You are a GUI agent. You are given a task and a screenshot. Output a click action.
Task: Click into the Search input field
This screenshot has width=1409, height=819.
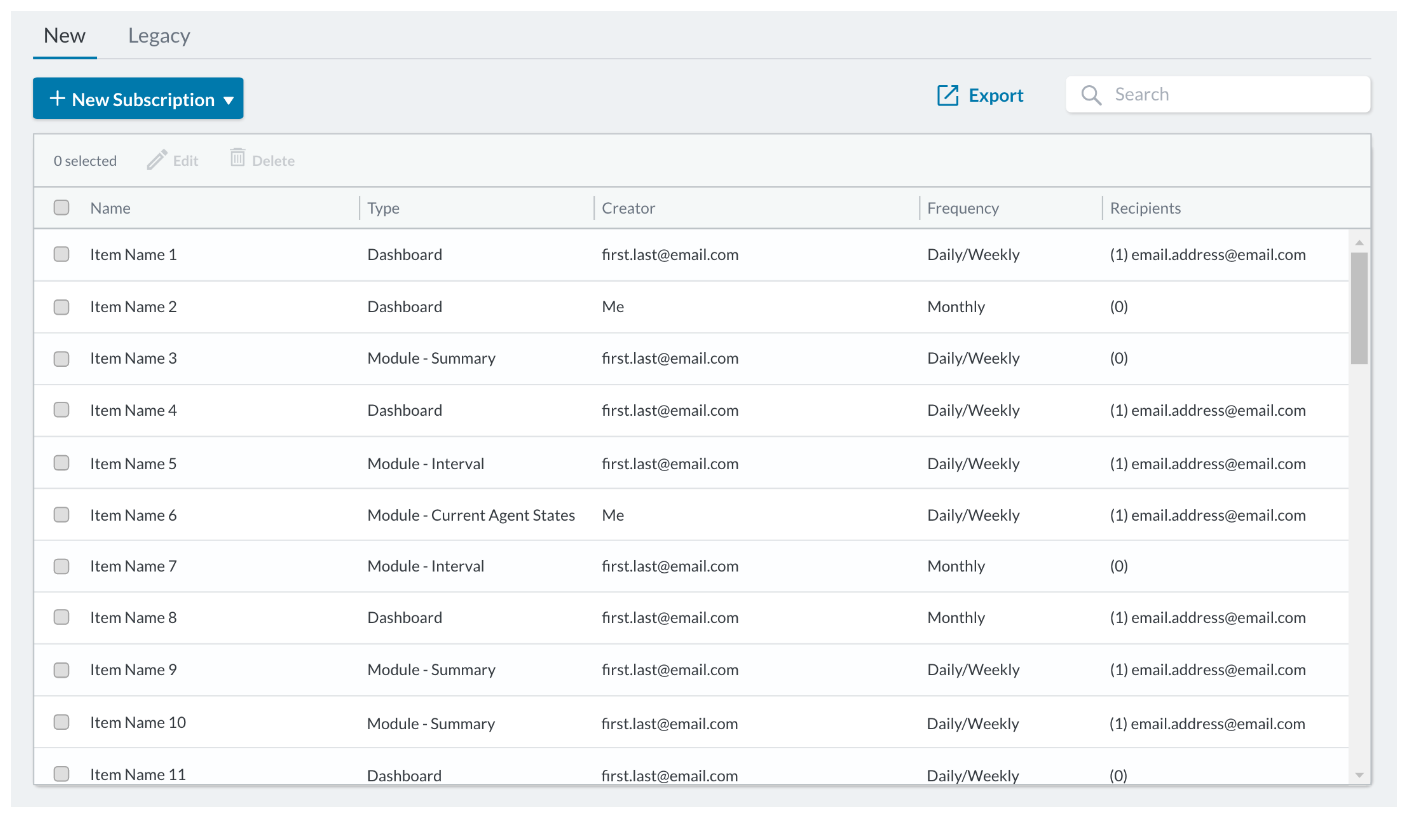pos(1218,95)
